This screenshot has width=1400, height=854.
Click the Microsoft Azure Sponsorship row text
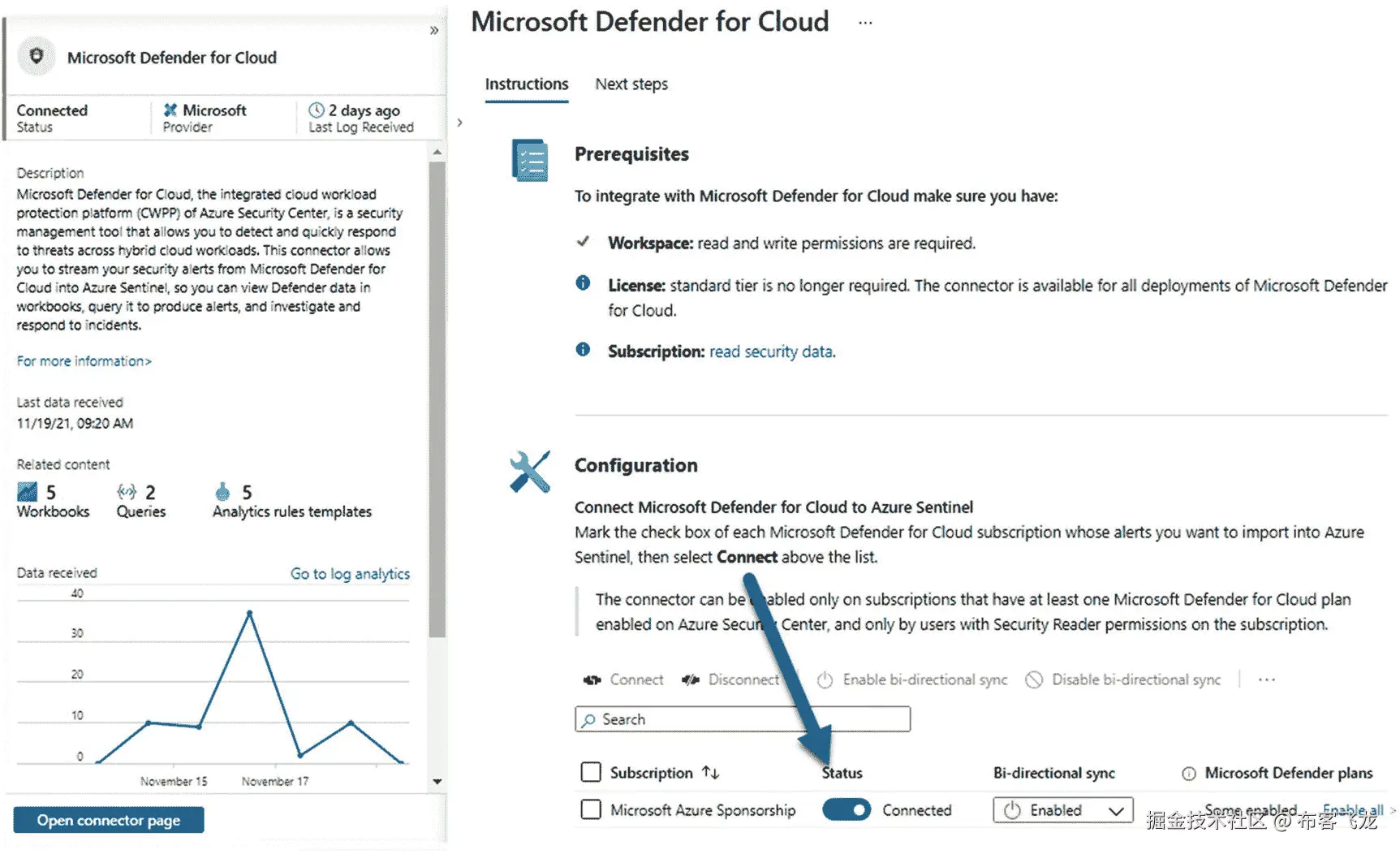coord(703,810)
